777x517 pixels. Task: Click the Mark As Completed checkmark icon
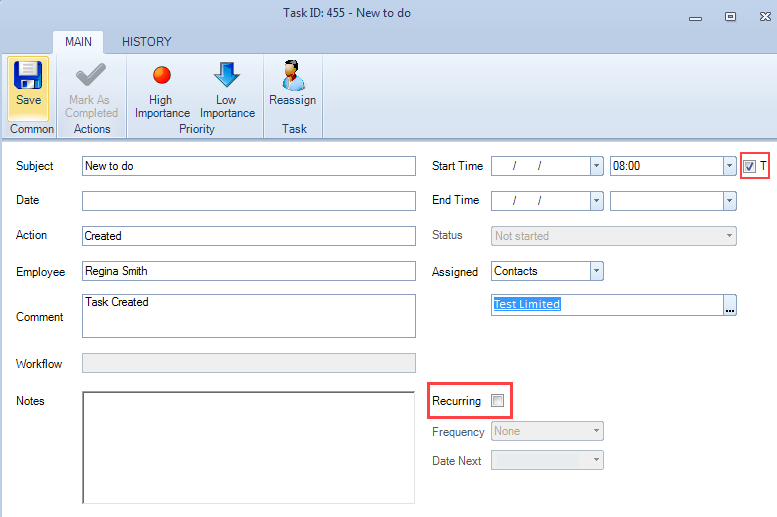click(91, 75)
